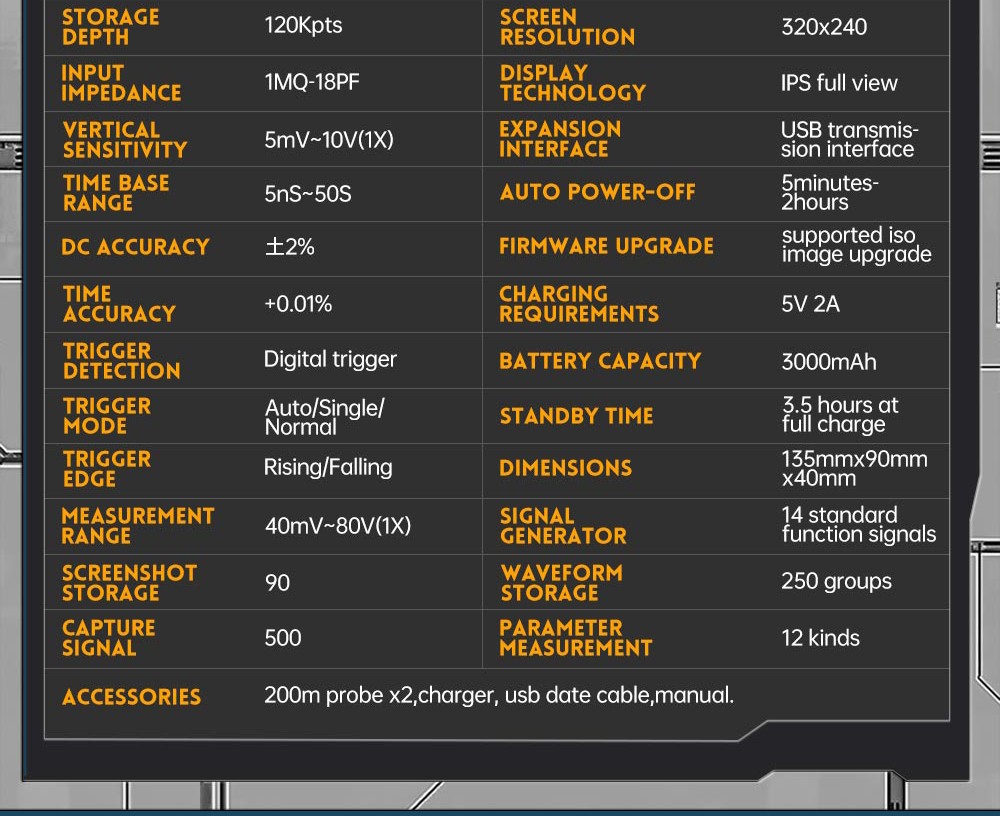Select the SCREENSHOT STORAGE label
Image resolution: width=1000 pixels, height=816 pixels.
129,583
